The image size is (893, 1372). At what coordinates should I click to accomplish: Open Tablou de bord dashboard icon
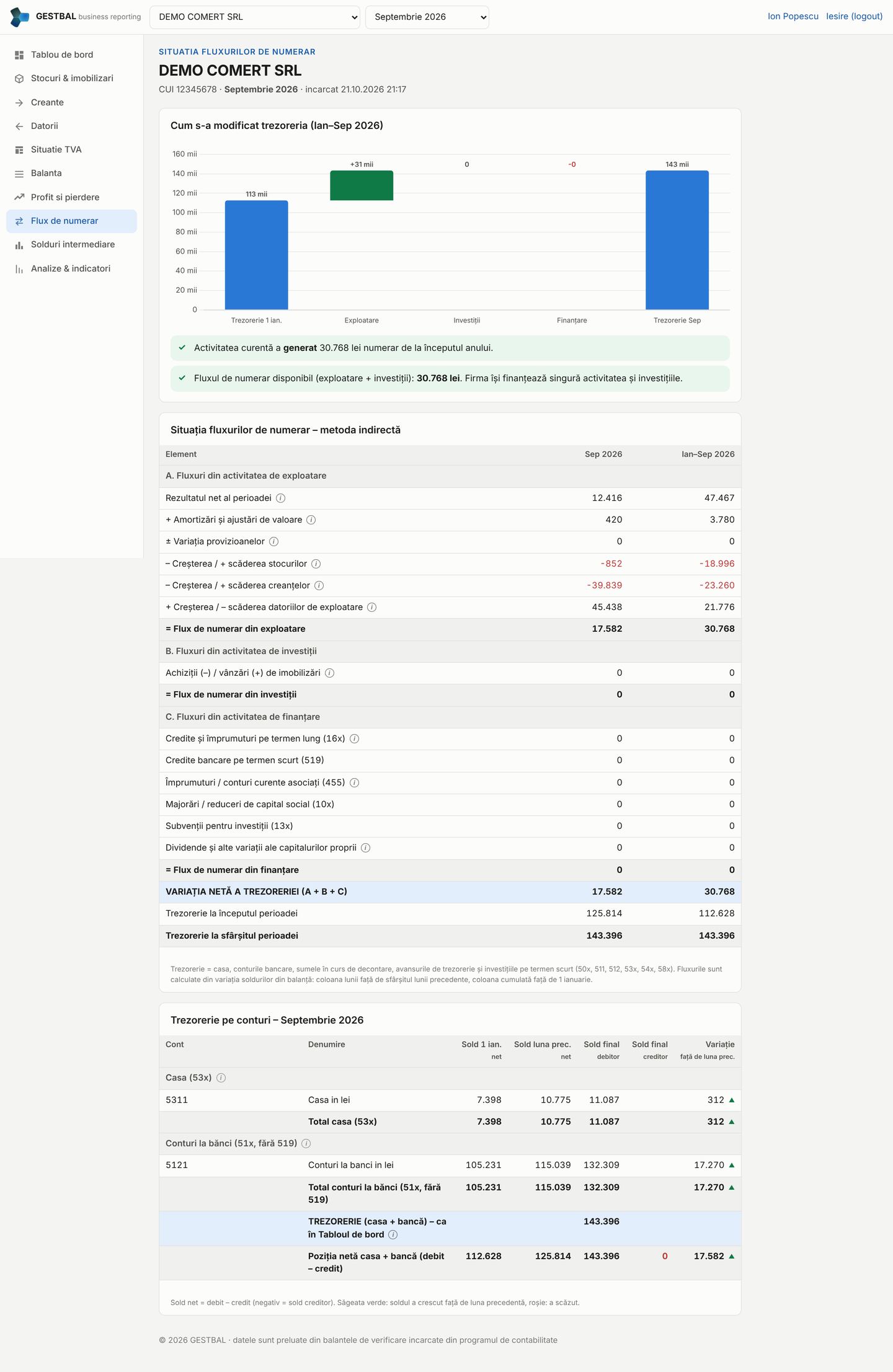[x=19, y=55]
